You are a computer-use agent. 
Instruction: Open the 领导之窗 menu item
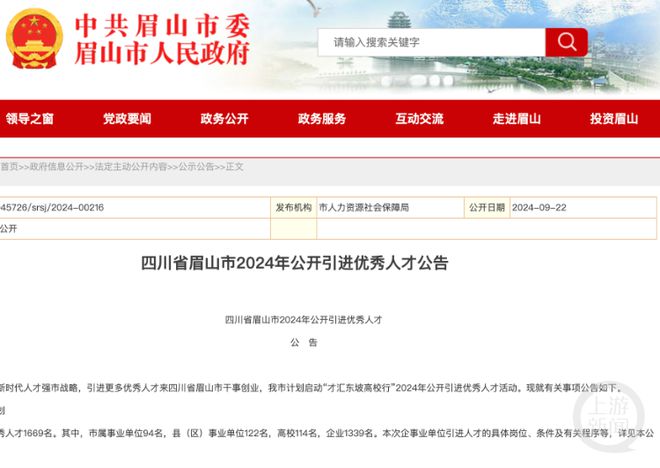pos(30,118)
